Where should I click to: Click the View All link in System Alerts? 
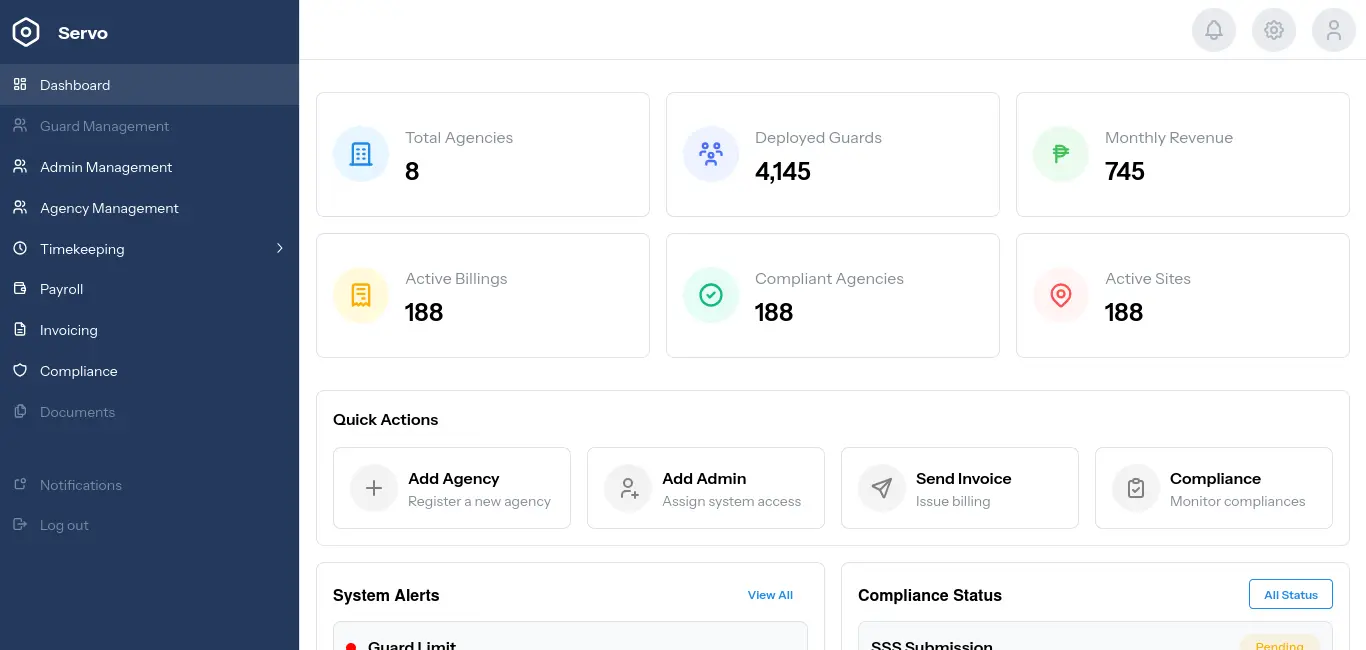point(770,594)
